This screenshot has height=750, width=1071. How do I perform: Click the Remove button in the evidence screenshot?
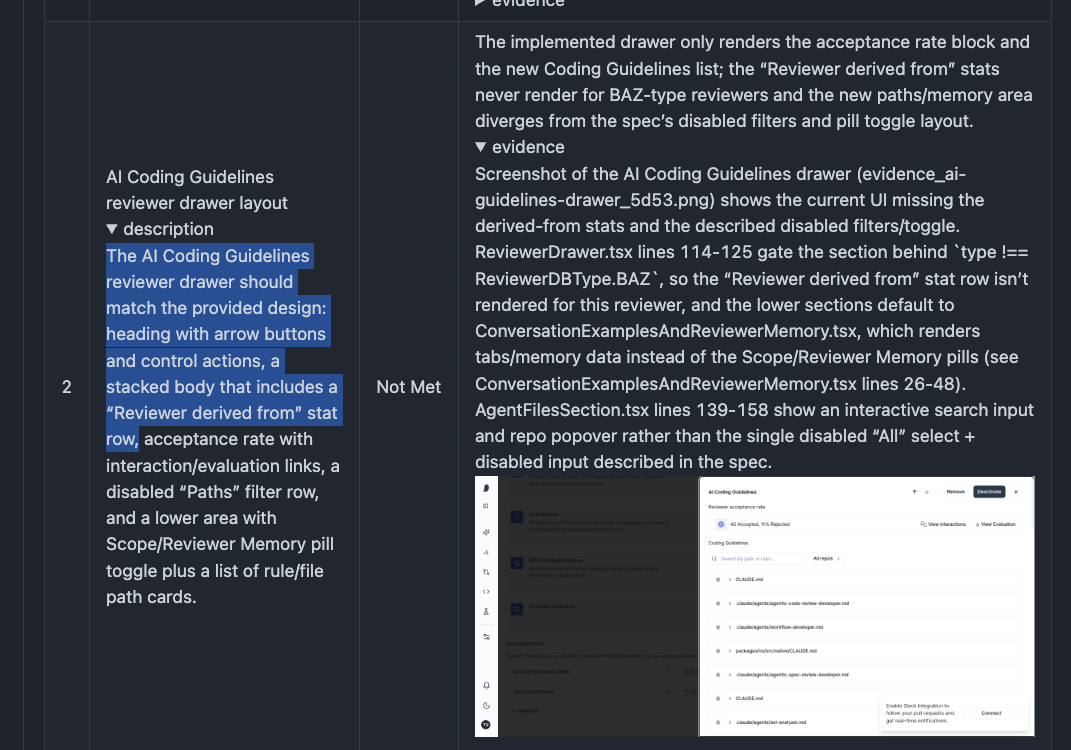pos(956,492)
